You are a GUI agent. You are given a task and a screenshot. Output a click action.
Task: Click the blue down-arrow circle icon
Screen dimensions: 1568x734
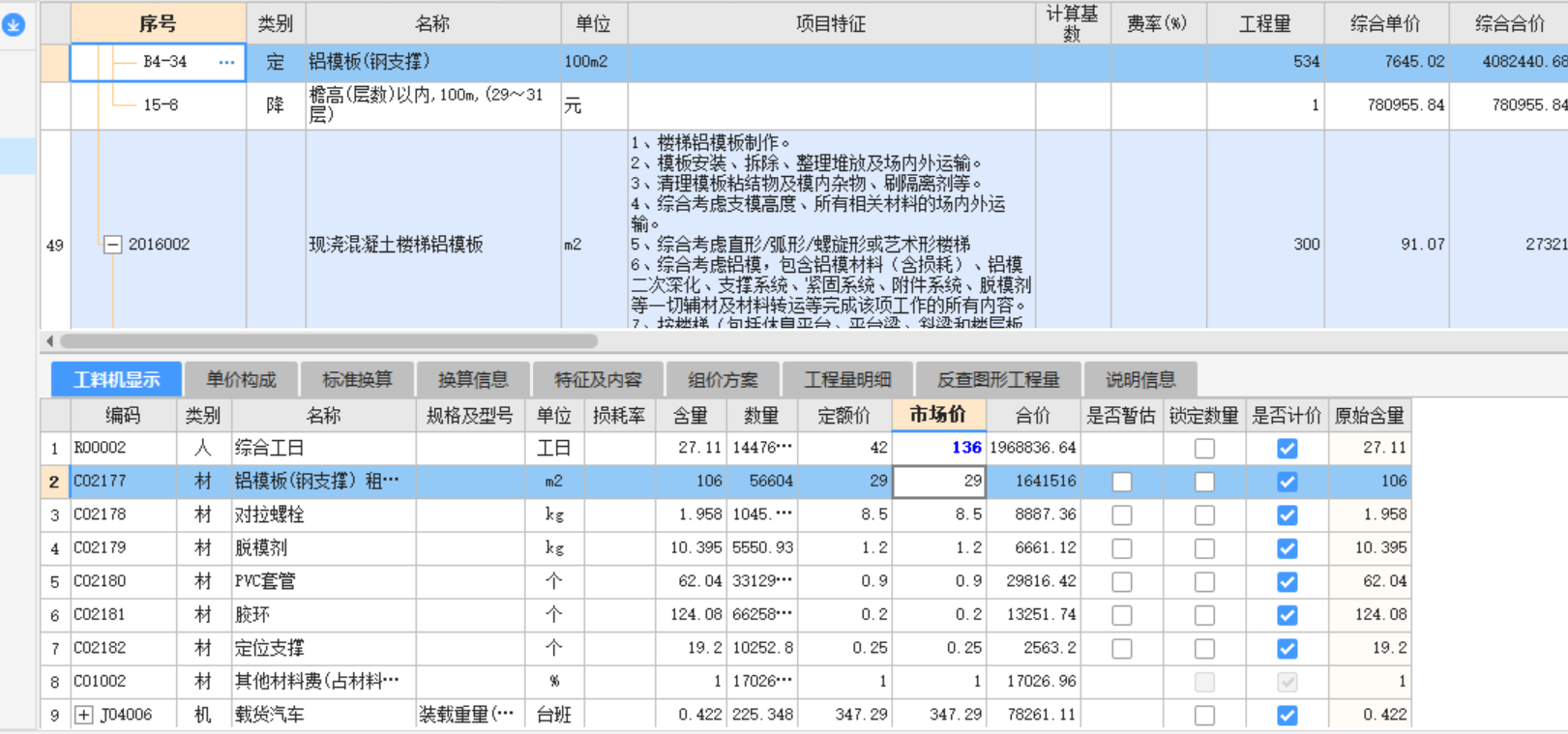pos(14,24)
